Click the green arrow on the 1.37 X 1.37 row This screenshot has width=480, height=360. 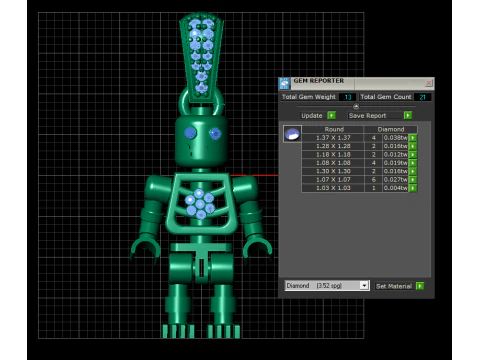[x=413, y=138]
